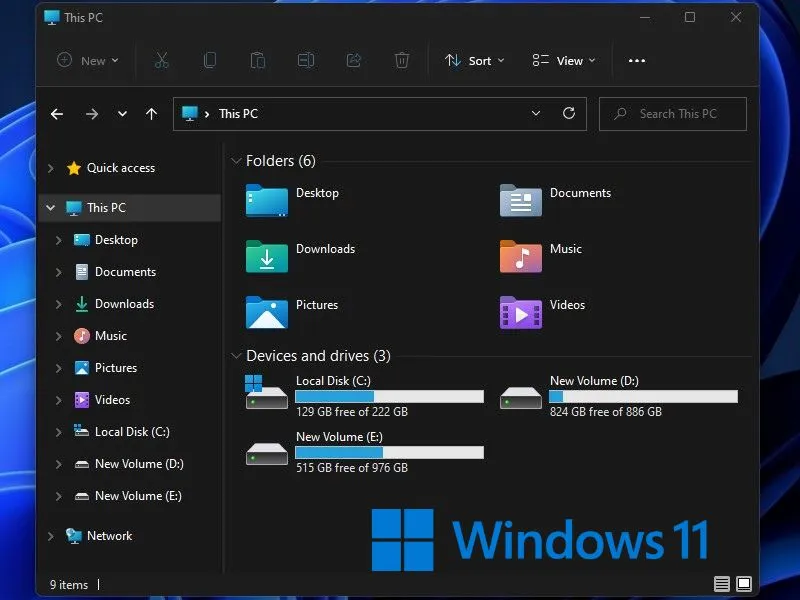Select Music in the navigation pane
Screen dimensions: 800x600
[111, 336]
